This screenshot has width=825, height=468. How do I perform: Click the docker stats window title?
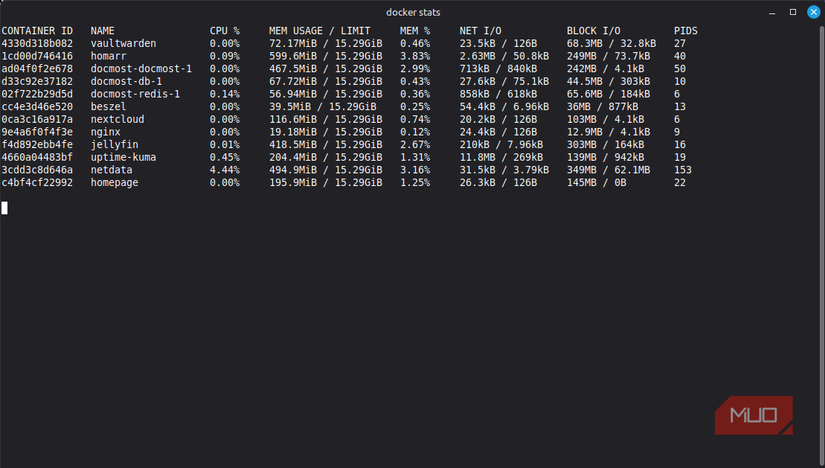(x=413, y=12)
